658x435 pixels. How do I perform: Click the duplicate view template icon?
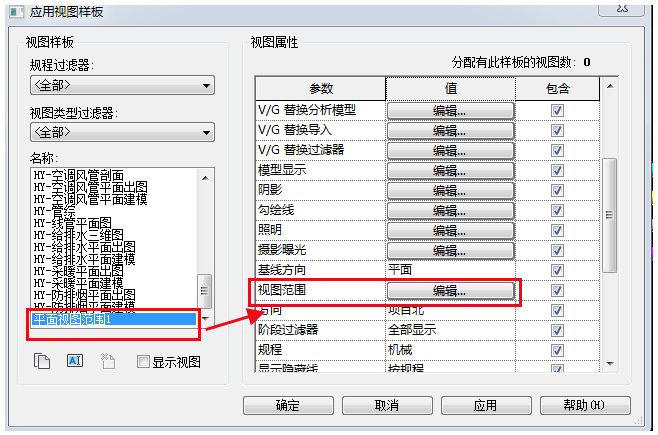point(42,361)
